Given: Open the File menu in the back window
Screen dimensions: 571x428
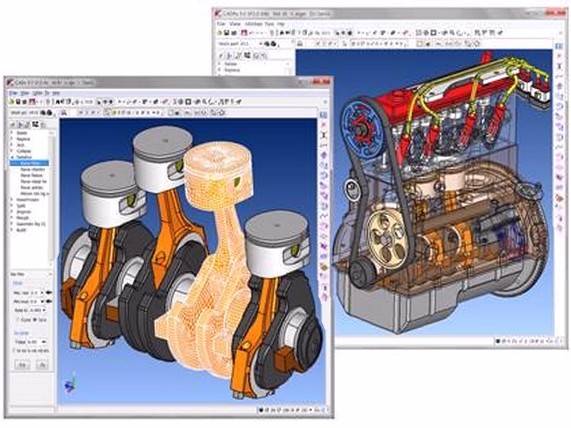Looking at the screenshot, I should coord(221,24).
